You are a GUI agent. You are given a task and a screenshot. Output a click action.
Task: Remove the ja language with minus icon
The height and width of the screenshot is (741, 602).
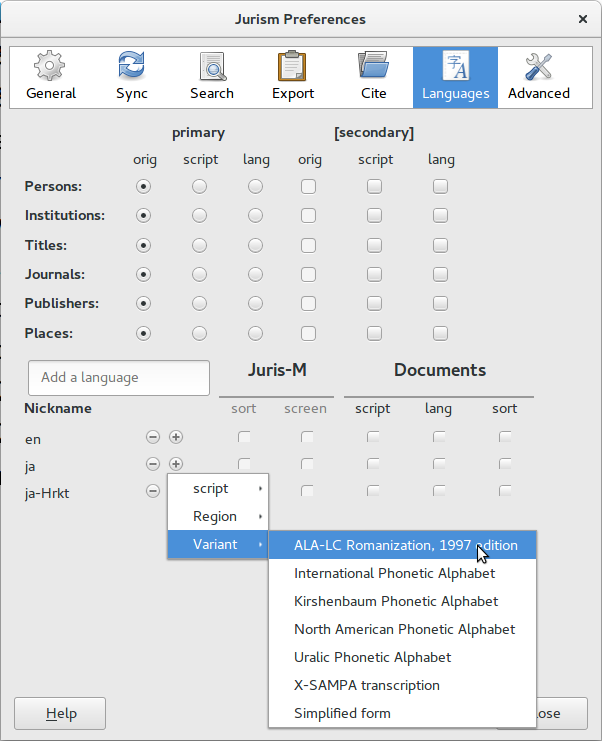click(153, 464)
